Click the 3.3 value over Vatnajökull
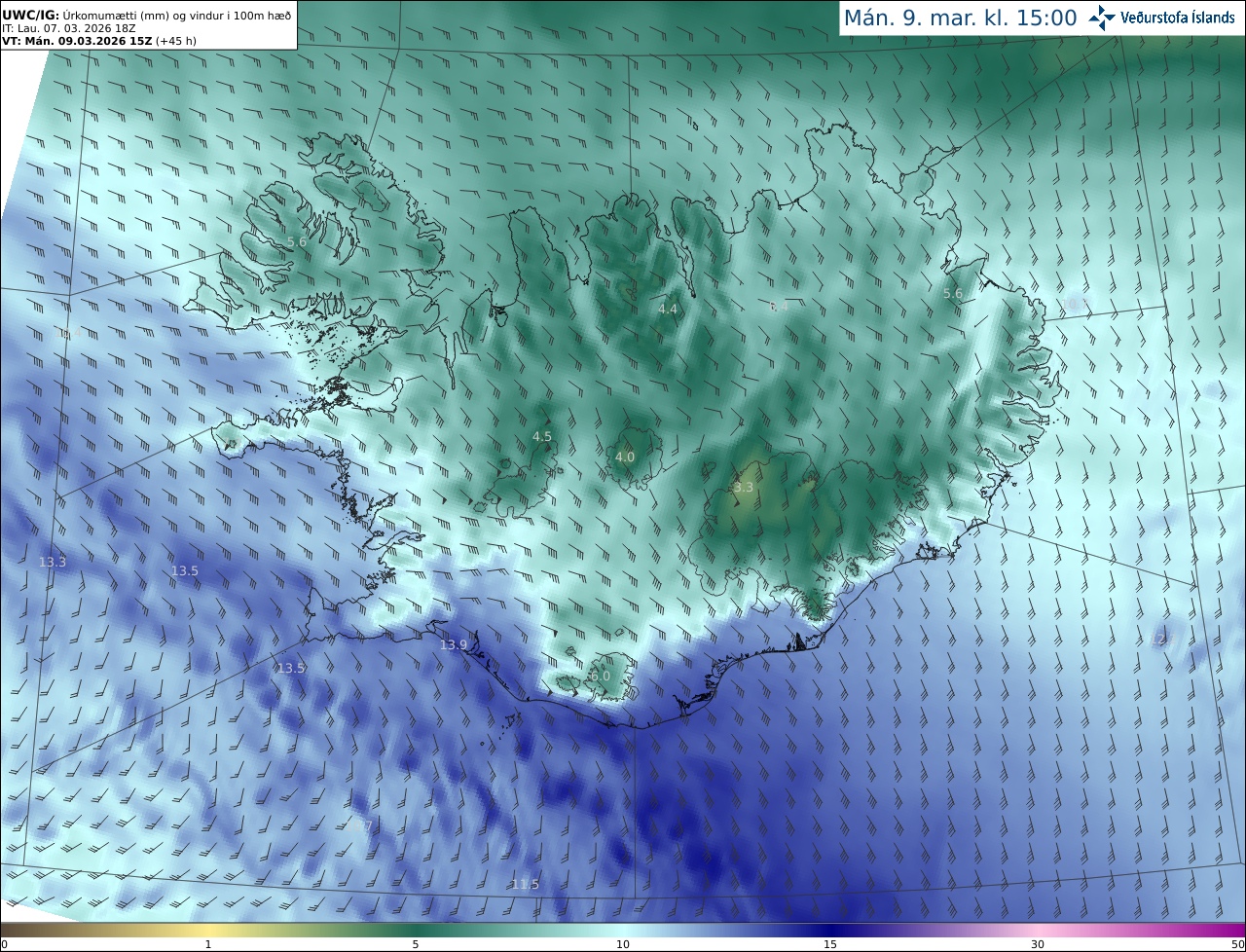This screenshot has width=1246, height=952. click(744, 487)
